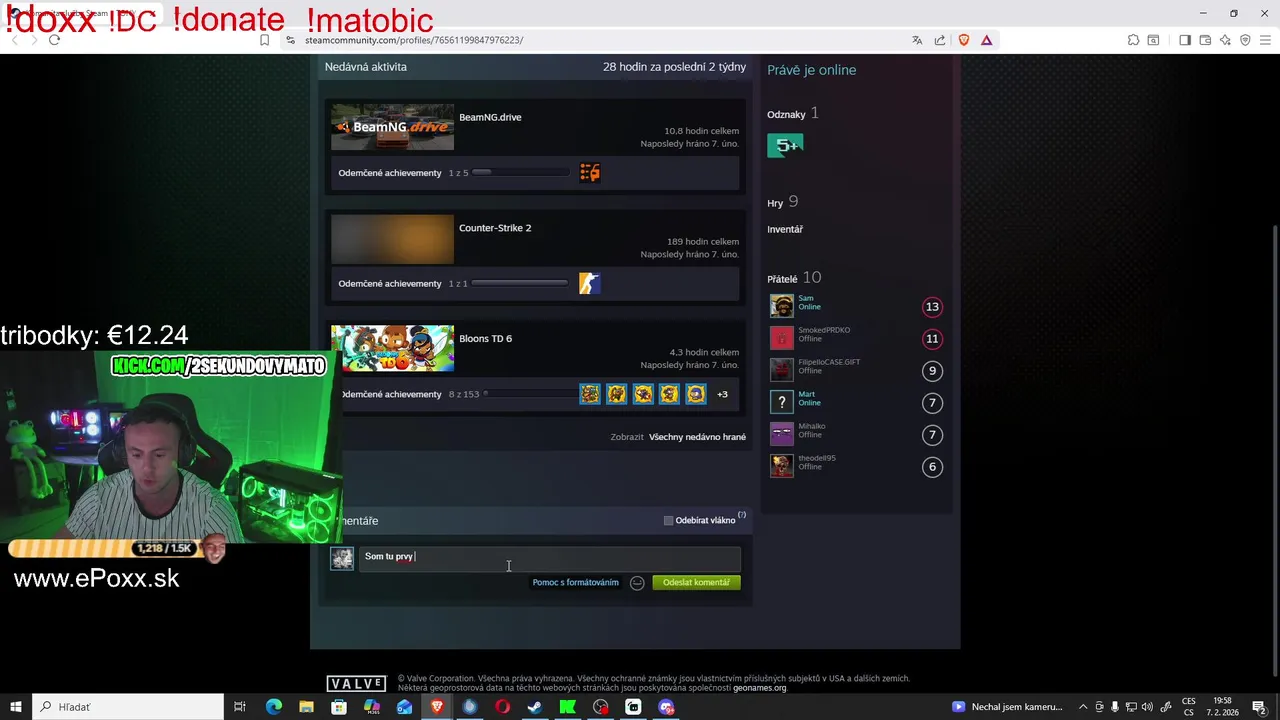Click the Valve logo in footer
Screen dimensions: 1280x720
pos(356,684)
